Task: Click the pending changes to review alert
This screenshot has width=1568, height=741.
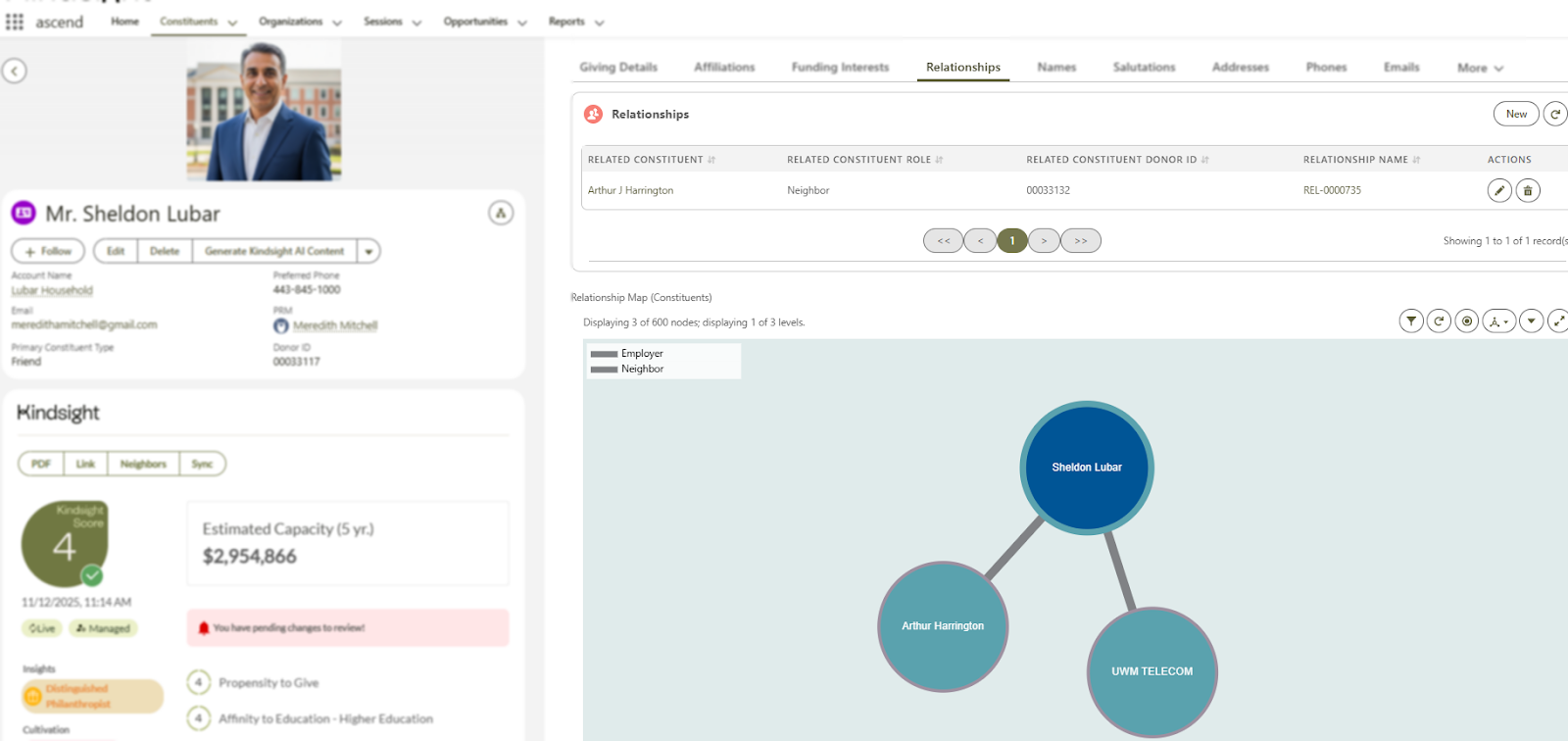Action: pos(348,627)
